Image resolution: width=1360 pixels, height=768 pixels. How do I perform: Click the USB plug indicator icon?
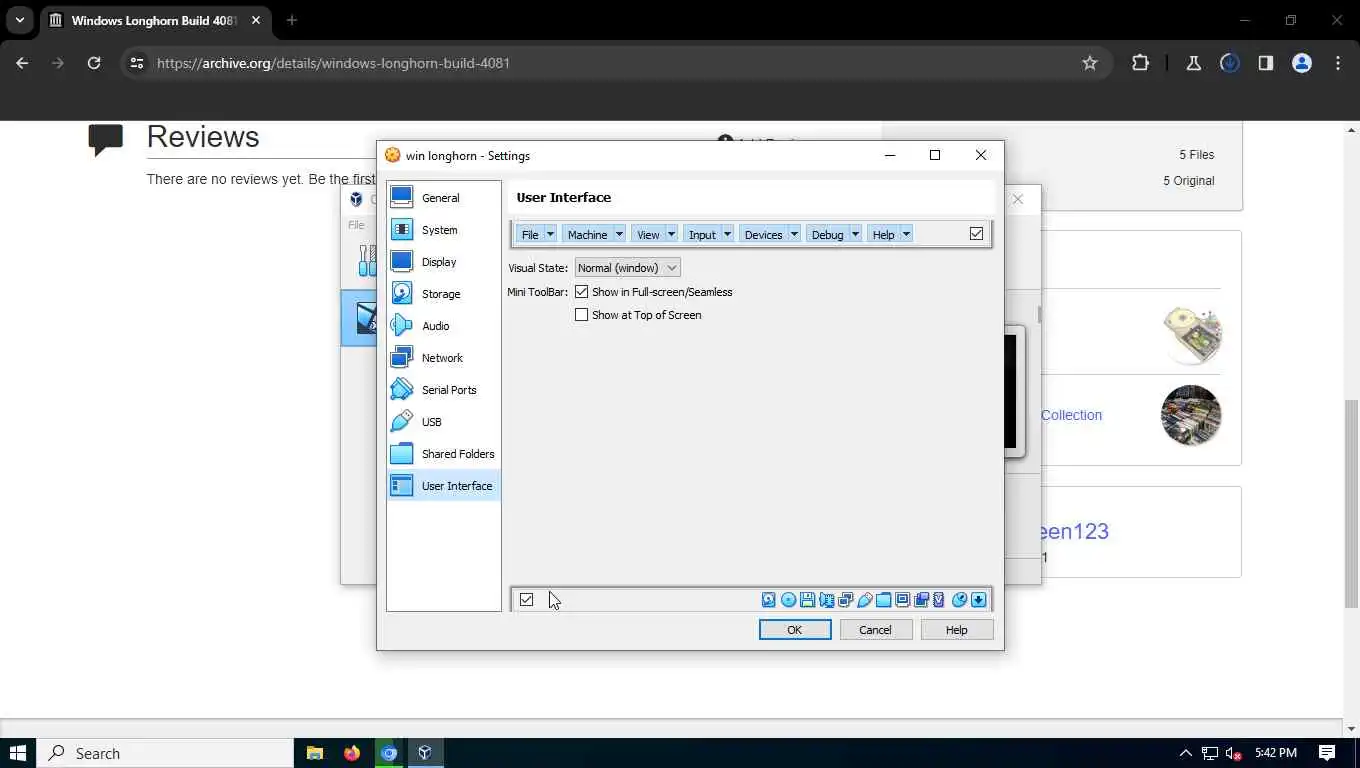(864, 600)
